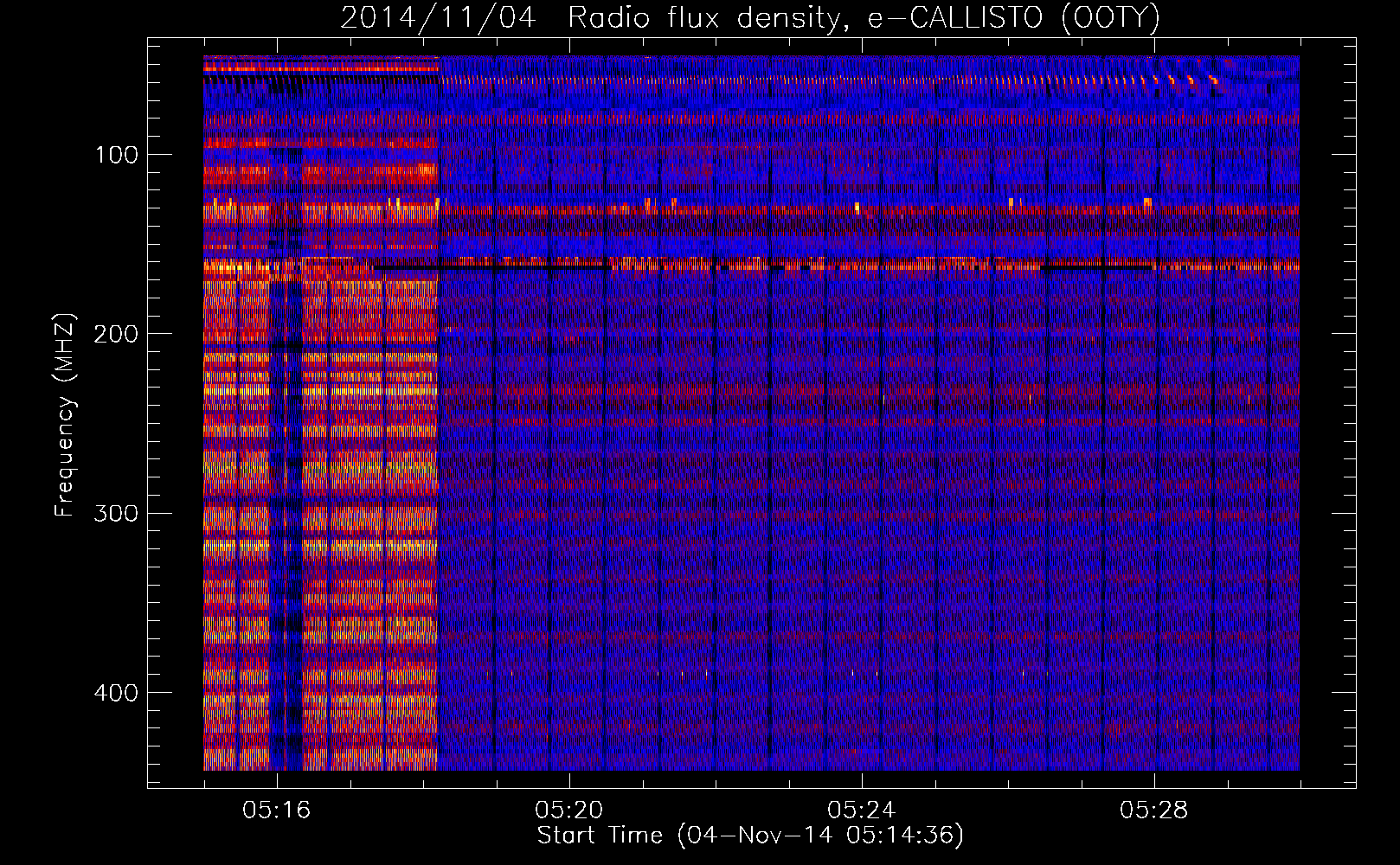Click the 05:24 time tick label
The image size is (1400, 865).
click(x=862, y=811)
